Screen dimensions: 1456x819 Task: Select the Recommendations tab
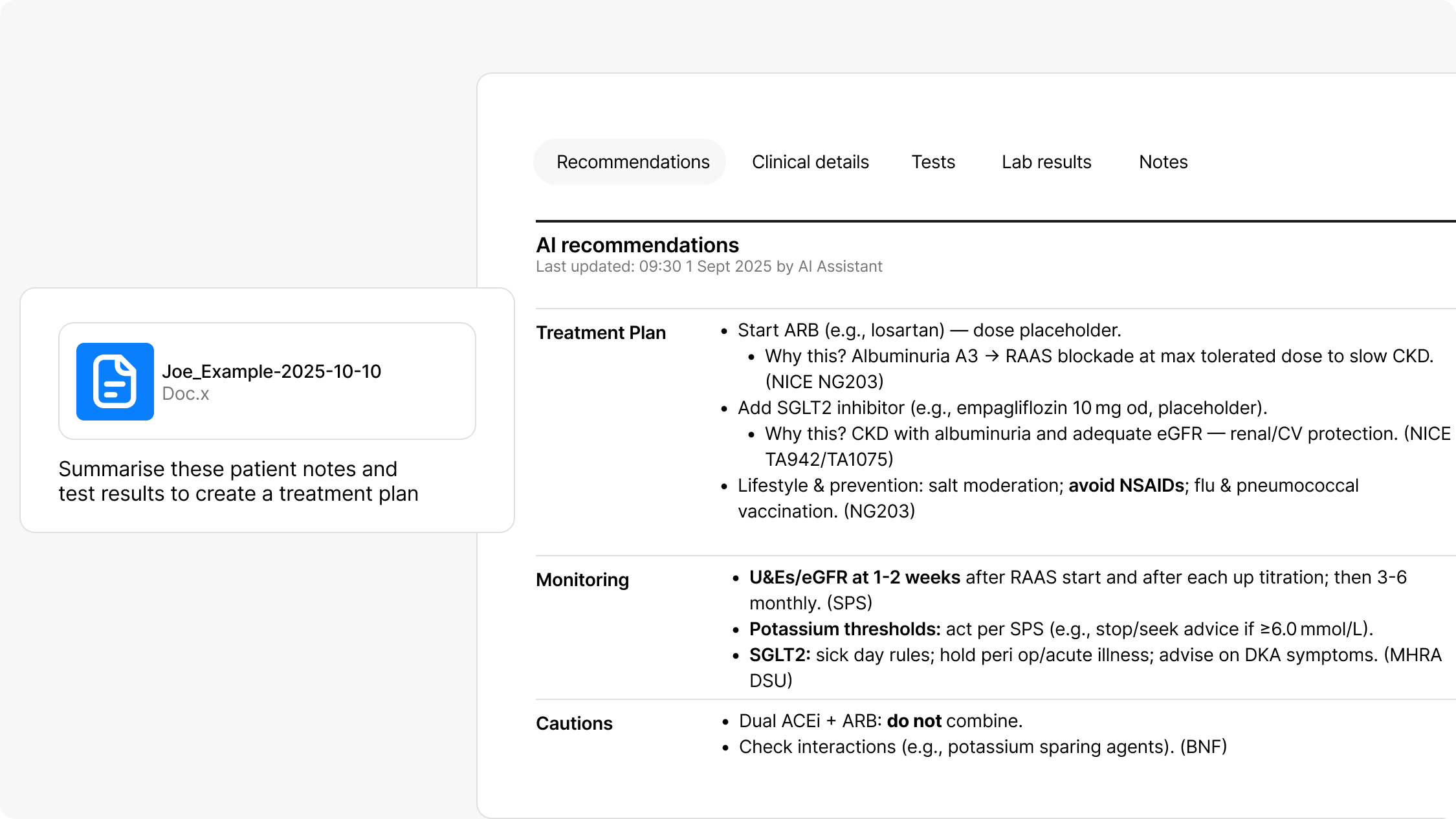pyautogui.click(x=632, y=162)
